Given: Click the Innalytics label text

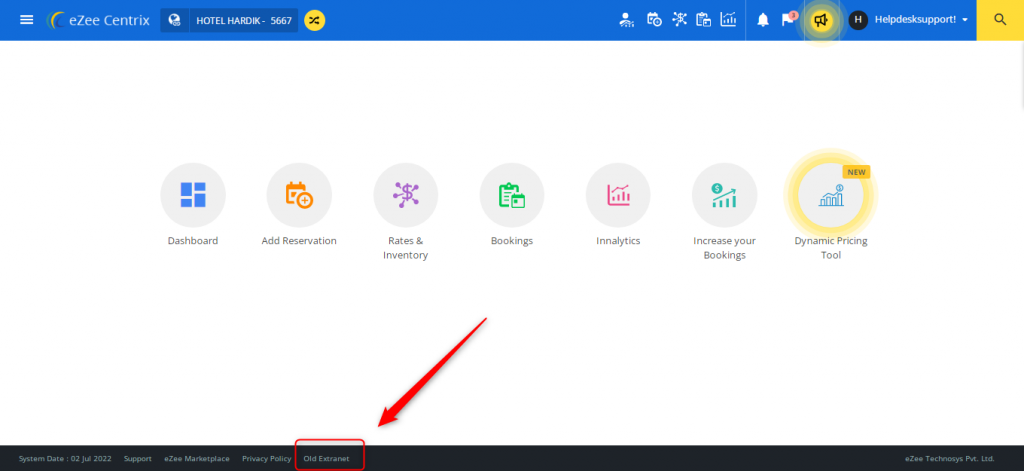Looking at the screenshot, I should [x=618, y=240].
